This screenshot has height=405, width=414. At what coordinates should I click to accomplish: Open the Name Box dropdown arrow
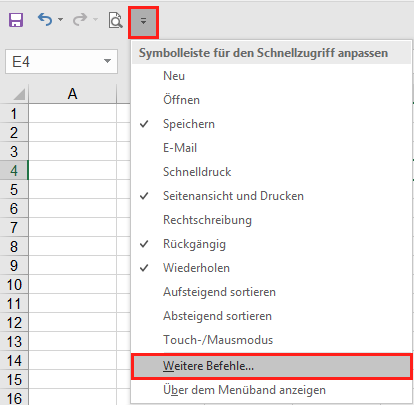[x=107, y=61]
